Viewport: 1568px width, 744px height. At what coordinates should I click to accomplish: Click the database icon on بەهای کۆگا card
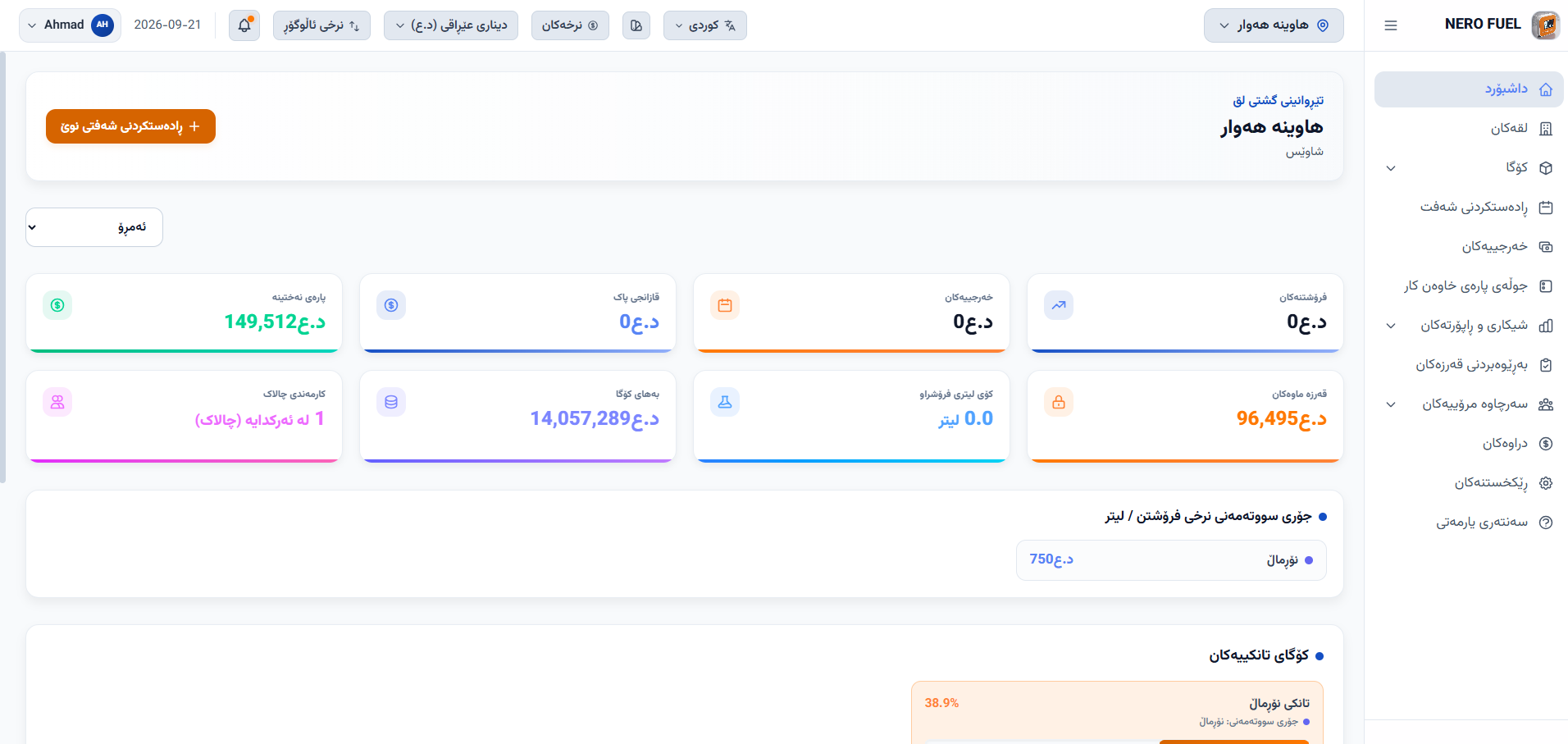pos(391,402)
